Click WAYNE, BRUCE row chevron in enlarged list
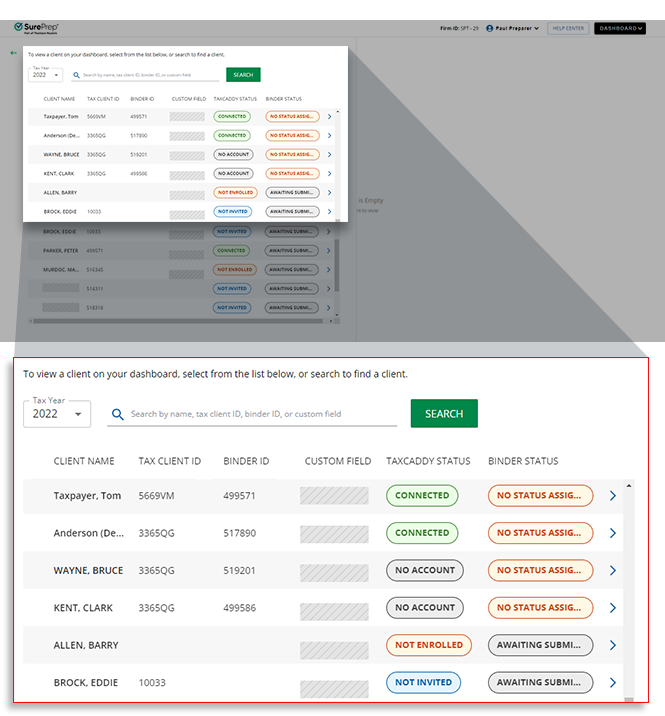This screenshot has width=665, height=716. click(612, 571)
